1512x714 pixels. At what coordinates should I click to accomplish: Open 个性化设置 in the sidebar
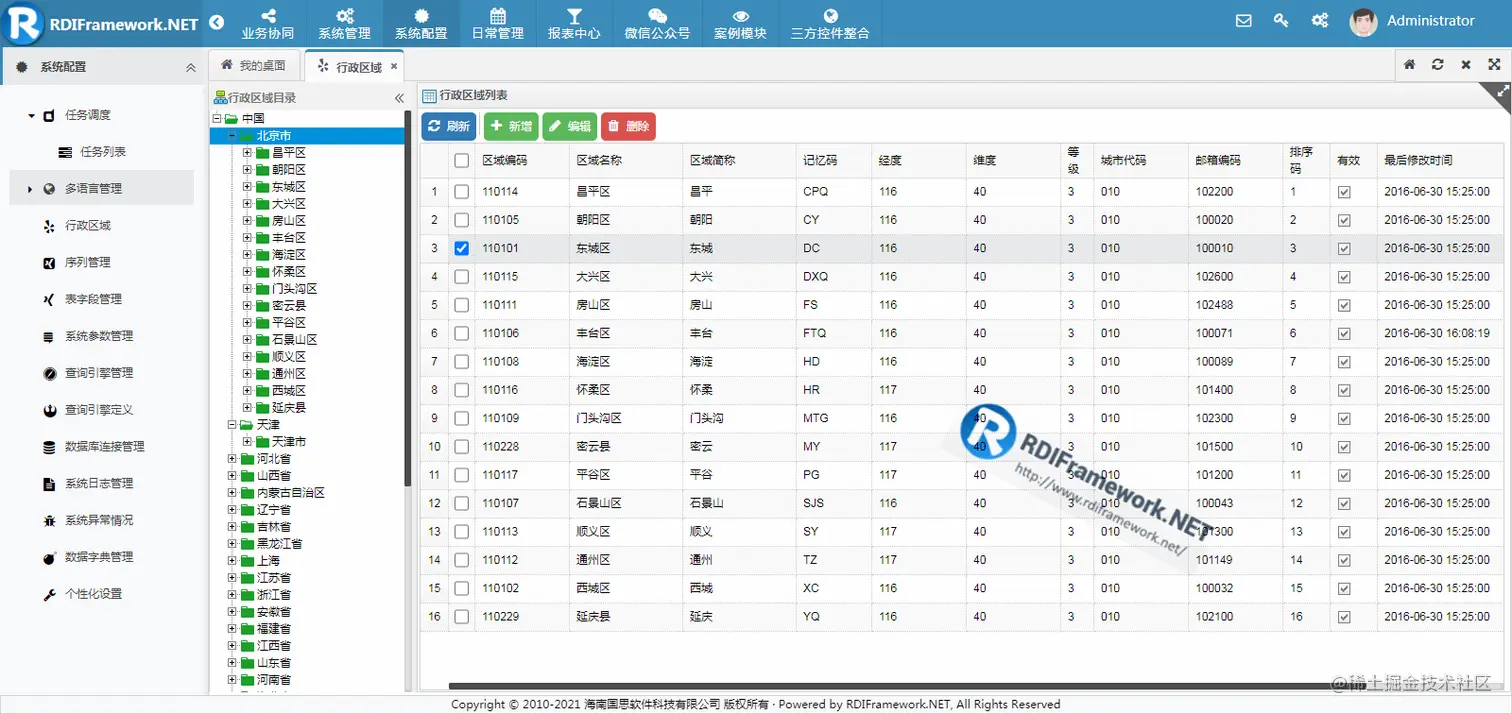[94, 594]
